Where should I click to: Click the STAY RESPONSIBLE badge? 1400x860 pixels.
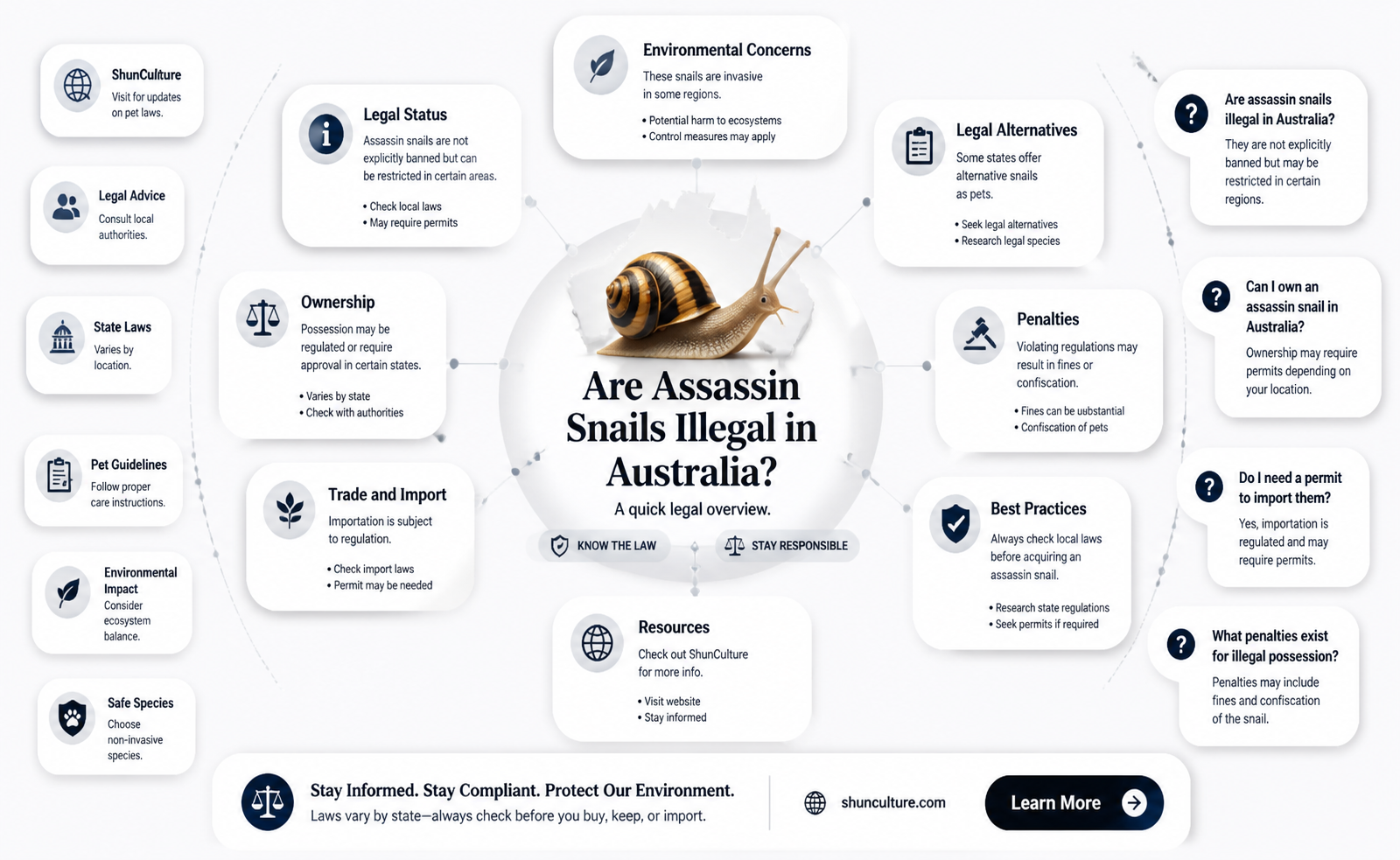point(787,546)
